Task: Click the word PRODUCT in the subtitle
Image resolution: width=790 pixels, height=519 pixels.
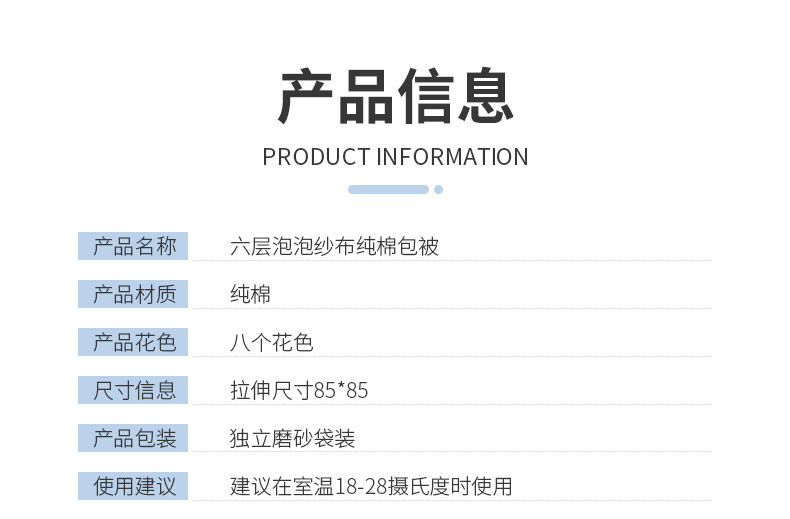Action: pos(316,157)
